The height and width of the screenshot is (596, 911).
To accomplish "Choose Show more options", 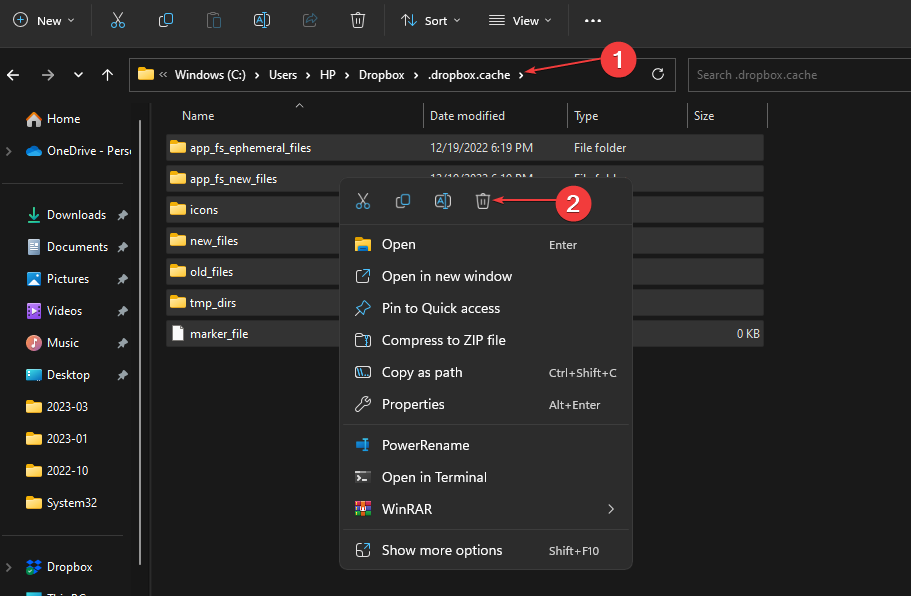I will (442, 550).
